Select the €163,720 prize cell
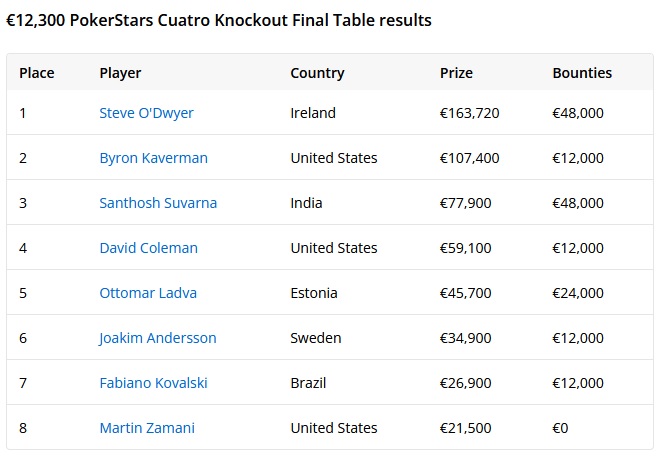This screenshot has height=460, width=662. click(x=469, y=113)
